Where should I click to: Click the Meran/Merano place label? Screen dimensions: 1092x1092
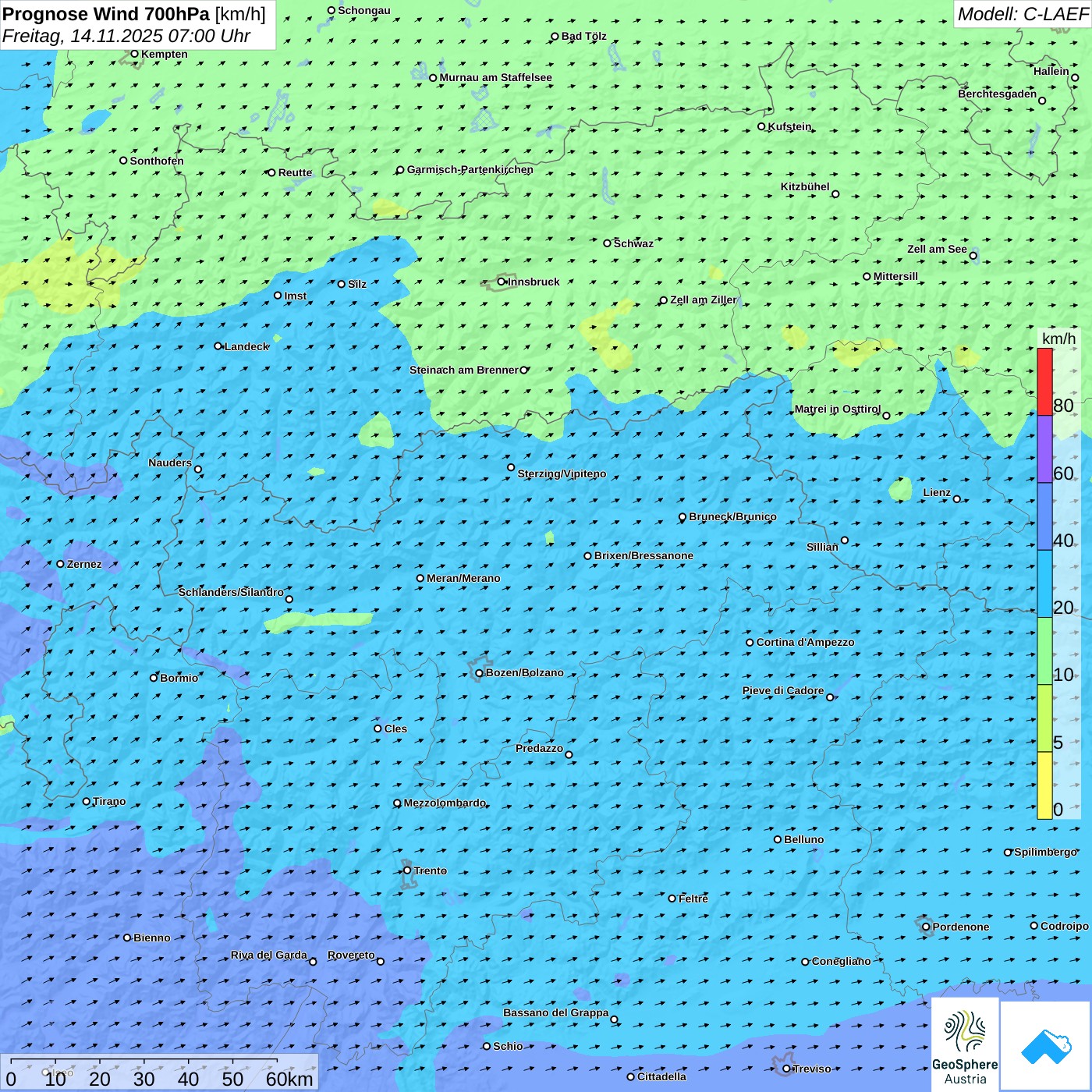(463, 578)
